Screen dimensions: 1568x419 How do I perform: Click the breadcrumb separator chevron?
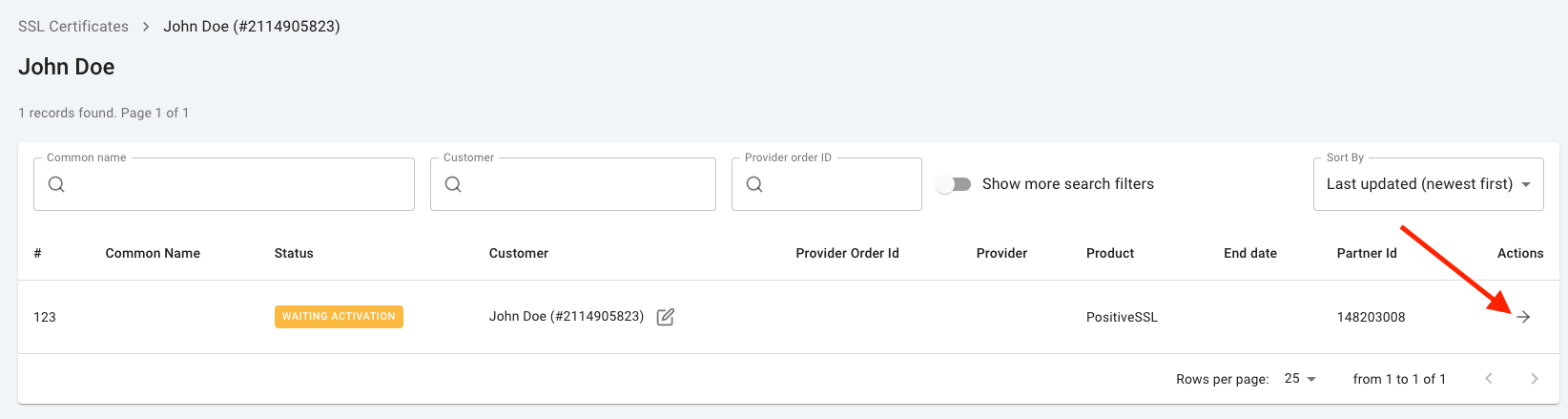[146, 27]
